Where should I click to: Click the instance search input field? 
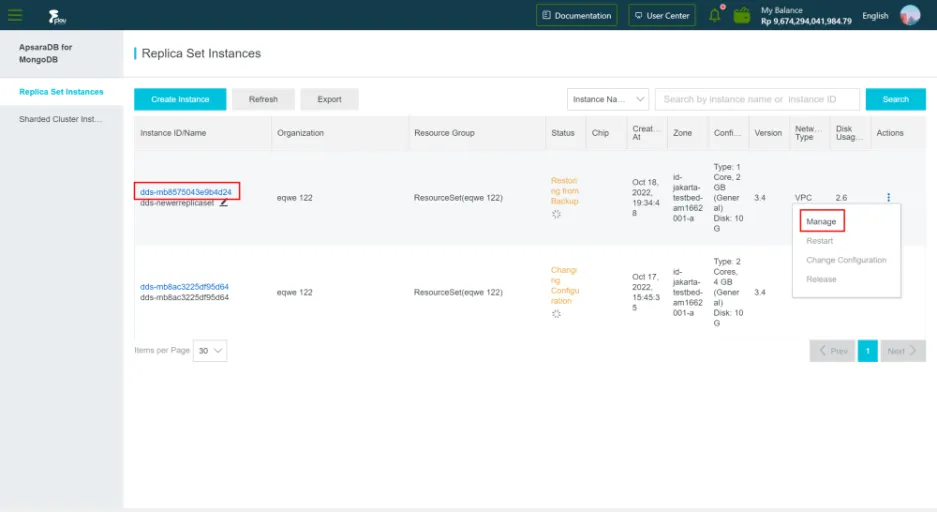(x=757, y=99)
